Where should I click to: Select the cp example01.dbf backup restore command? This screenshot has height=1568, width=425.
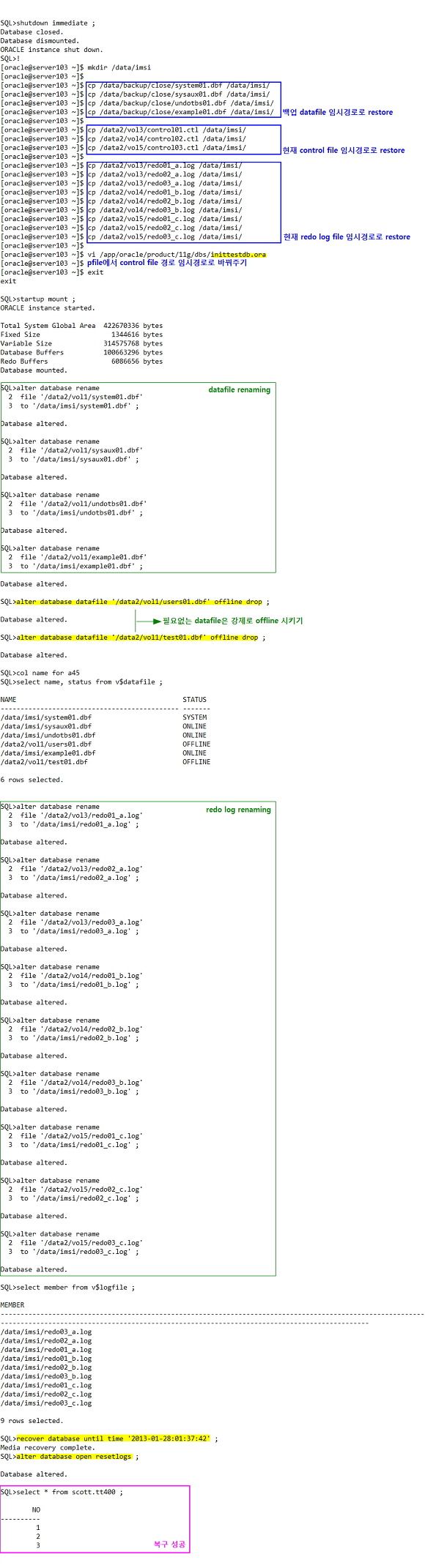click(x=180, y=112)
